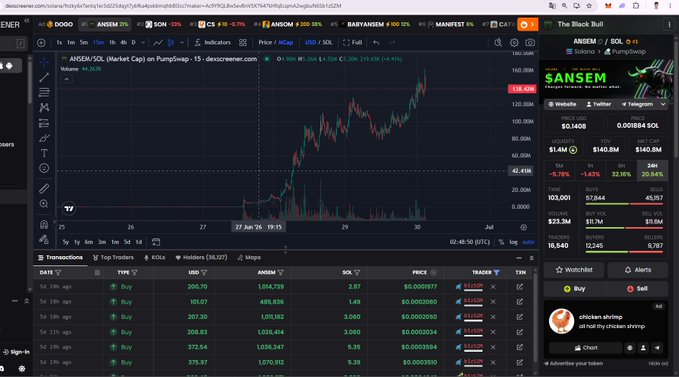Click the green Buy button

(x=574, y=289)
